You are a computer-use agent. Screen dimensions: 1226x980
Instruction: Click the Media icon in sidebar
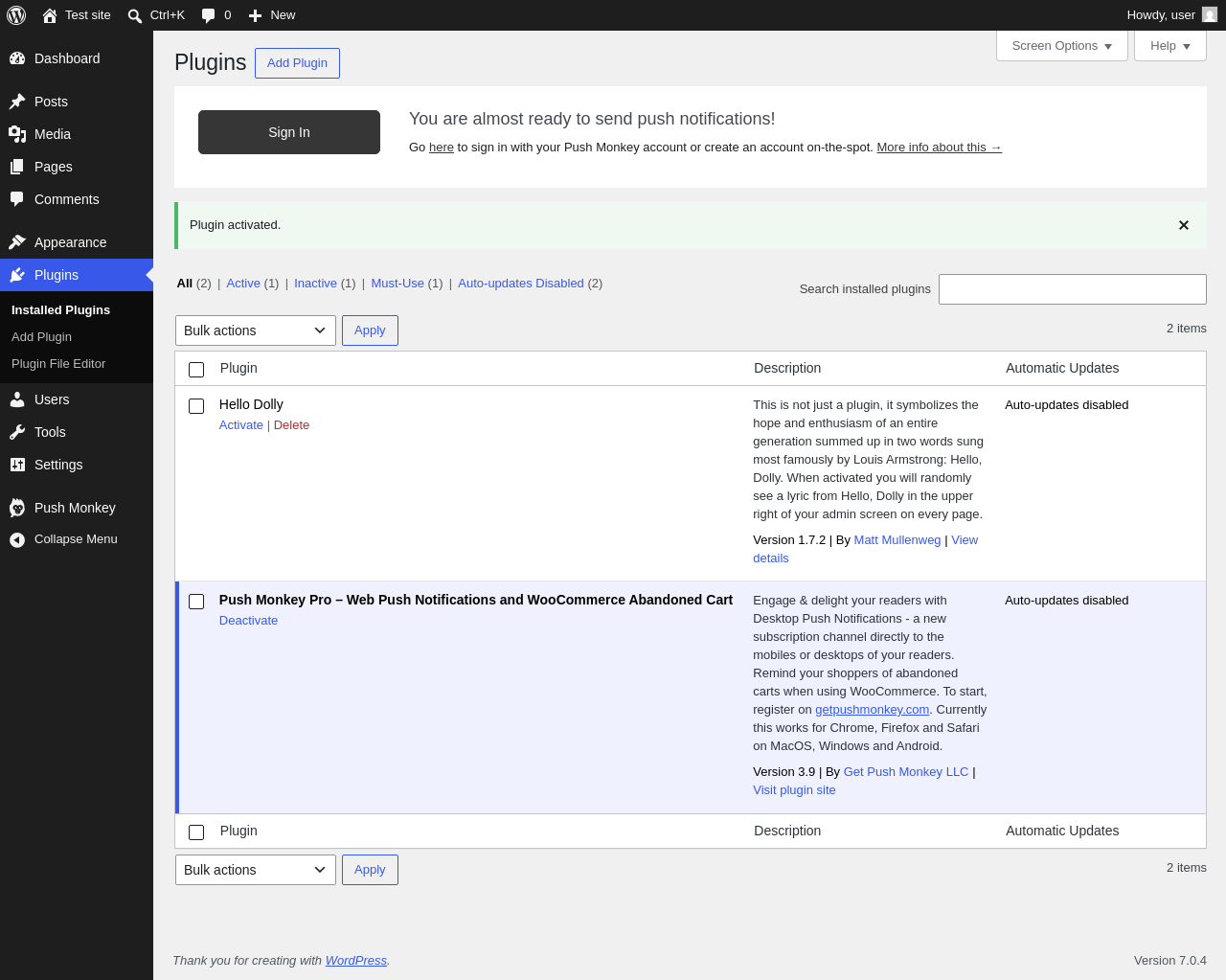17,134
